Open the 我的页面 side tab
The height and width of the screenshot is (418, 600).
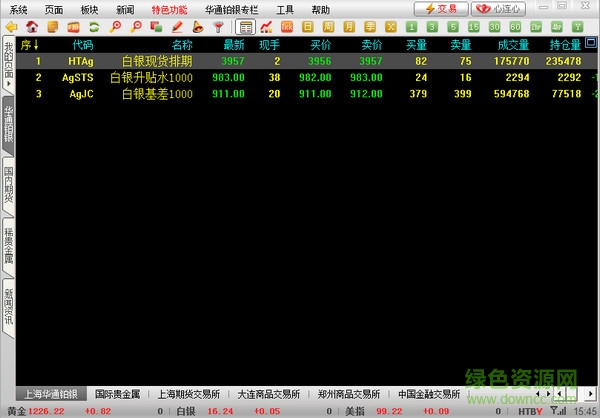(x=8, y=64)
